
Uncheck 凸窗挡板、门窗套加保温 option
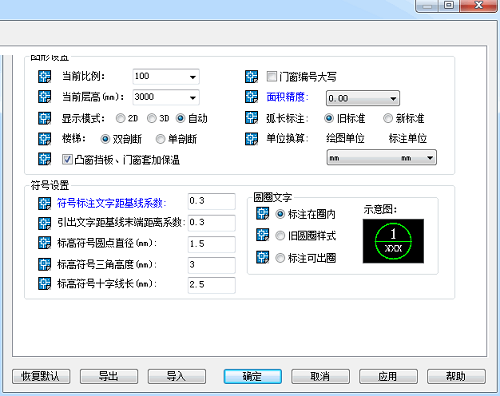[67, 159]
